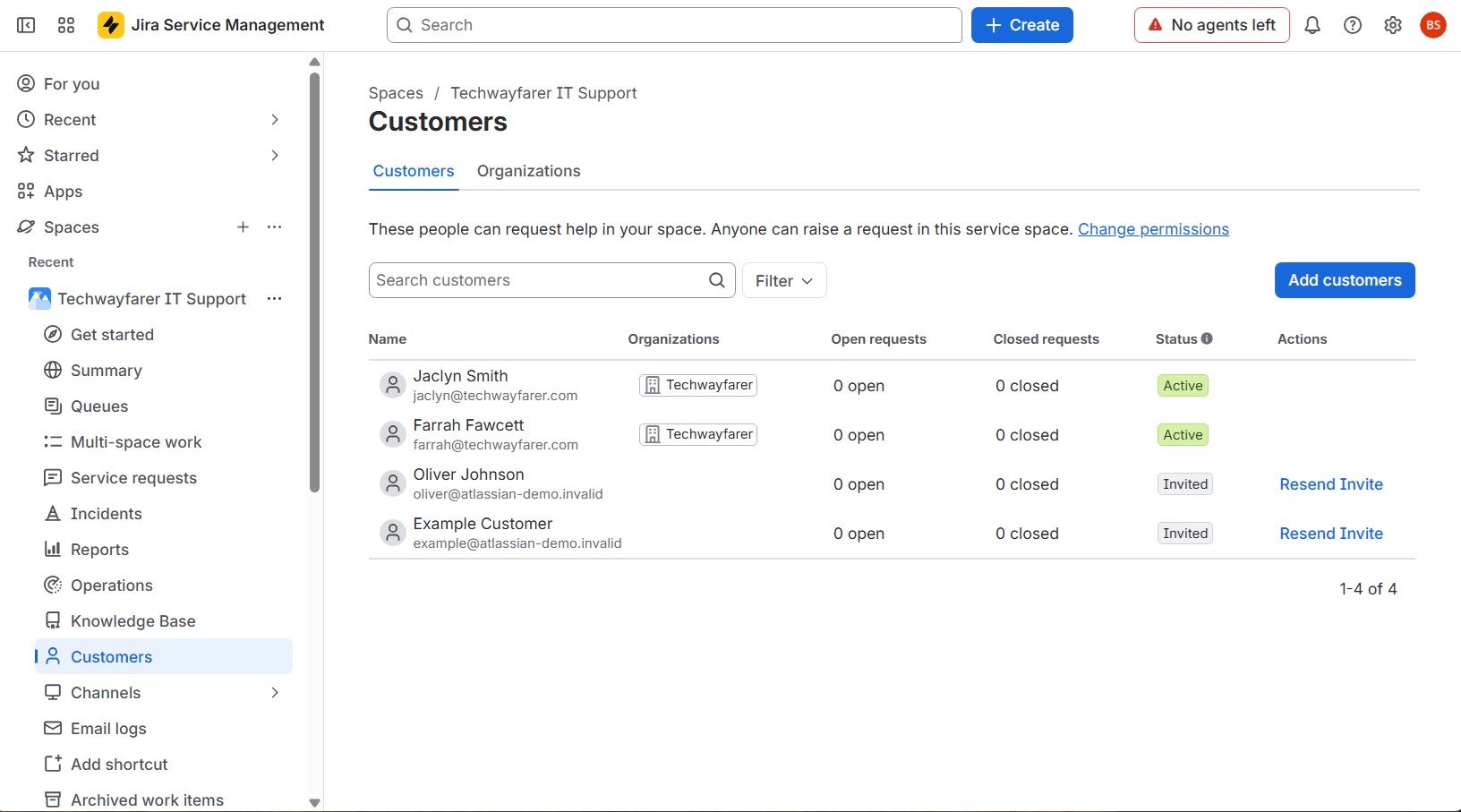Click Oliver Johnson's Invited status badge
Screen dimensions: 1461x812
pos(1185,484)
